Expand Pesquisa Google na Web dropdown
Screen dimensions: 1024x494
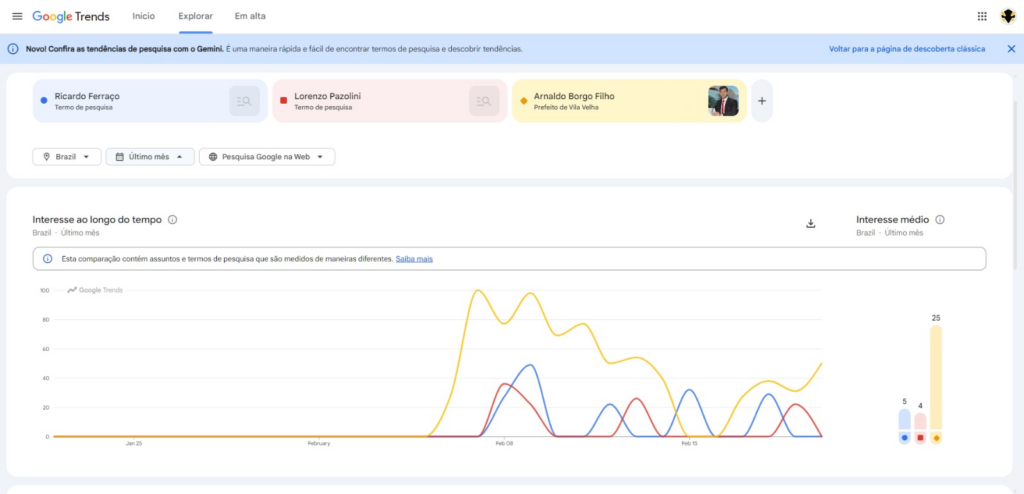pyautogui.click(x=267, y=157)
